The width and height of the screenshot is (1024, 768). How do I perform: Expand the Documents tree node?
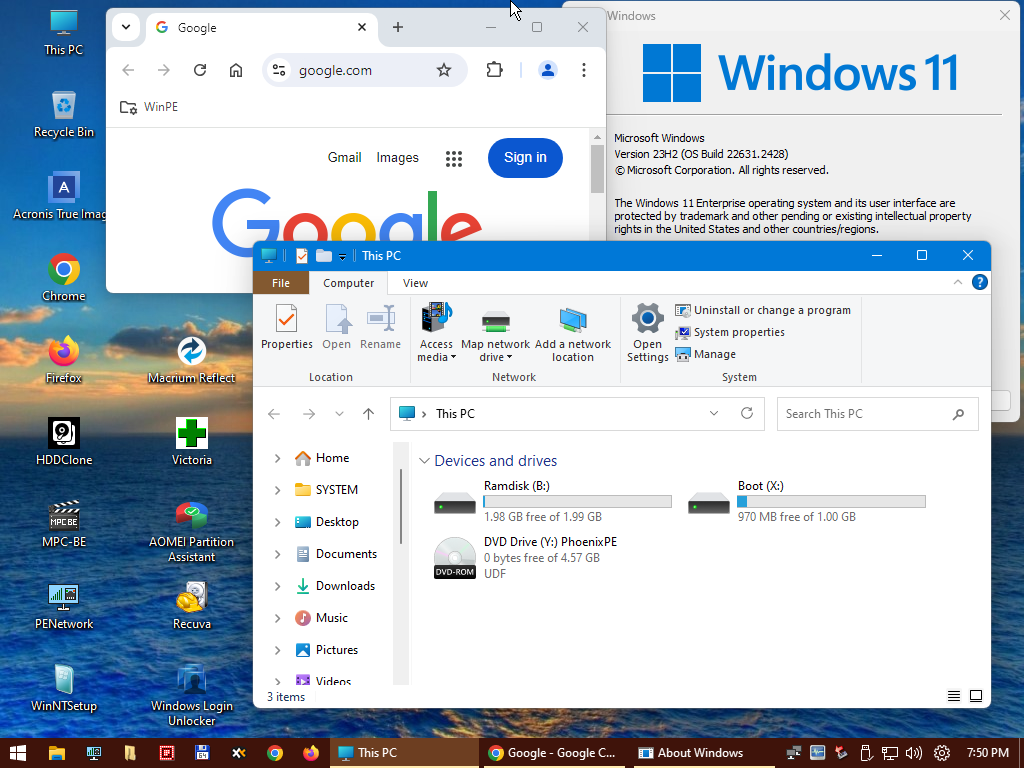pos(278,554)
